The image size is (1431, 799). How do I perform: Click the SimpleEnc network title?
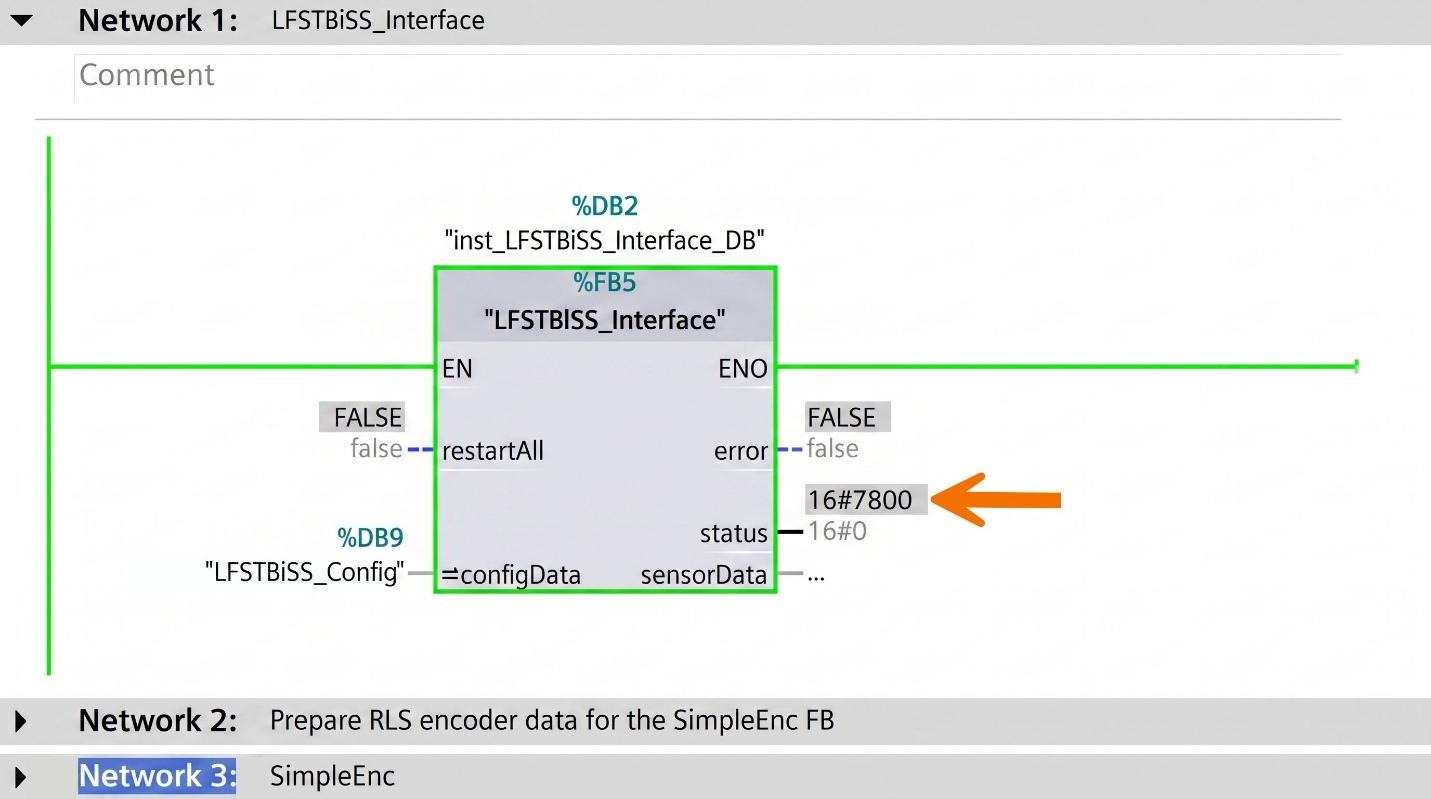tap(332, 776)
